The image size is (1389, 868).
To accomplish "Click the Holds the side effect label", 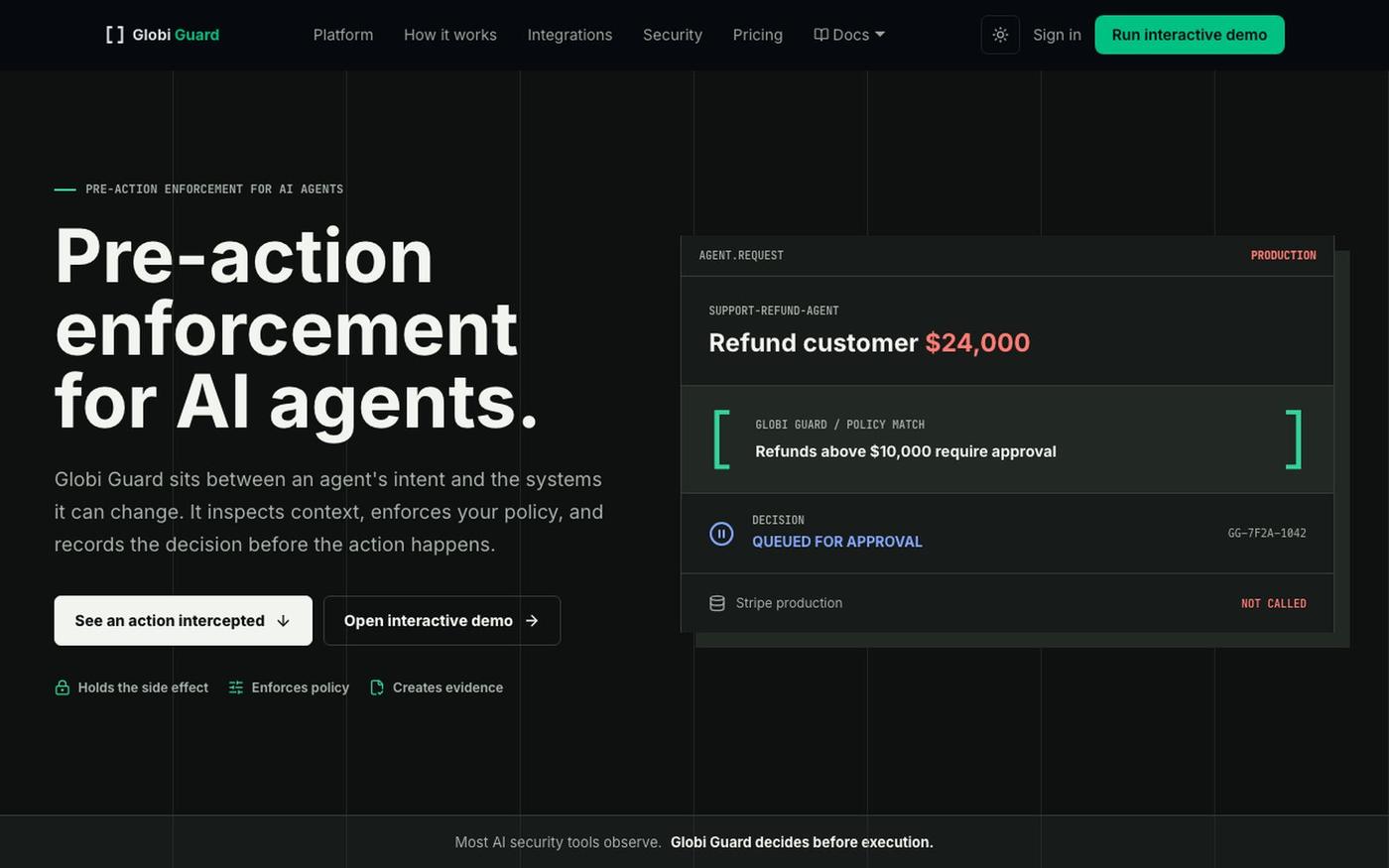I will (x=143, y=687).
